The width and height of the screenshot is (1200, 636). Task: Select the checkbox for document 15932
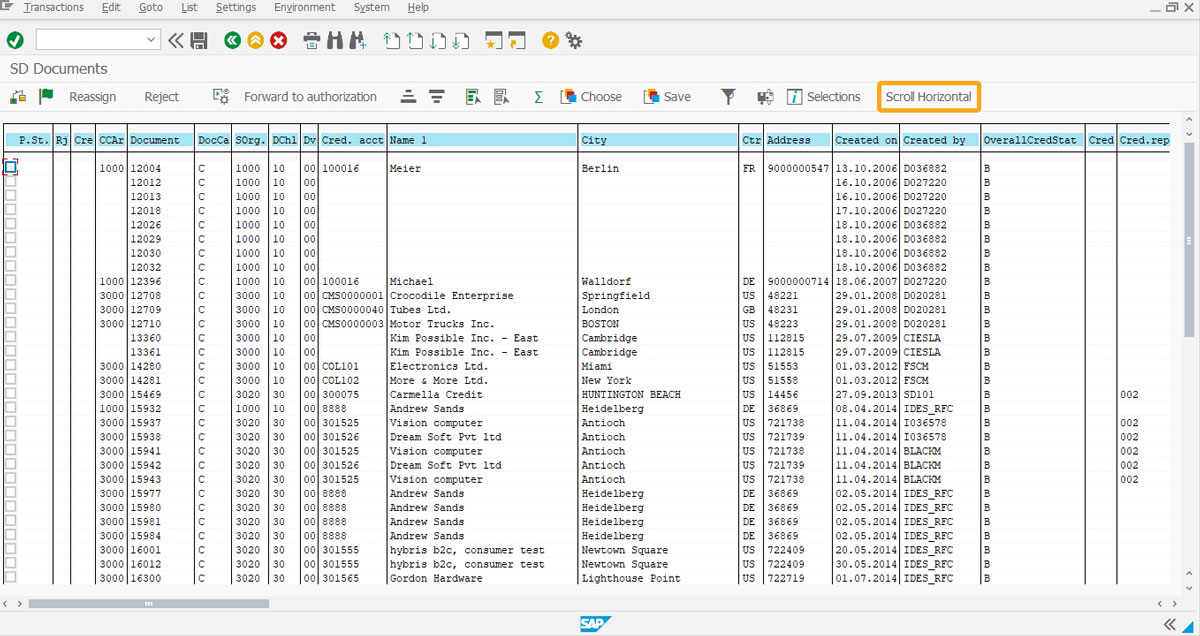[11, 408]
